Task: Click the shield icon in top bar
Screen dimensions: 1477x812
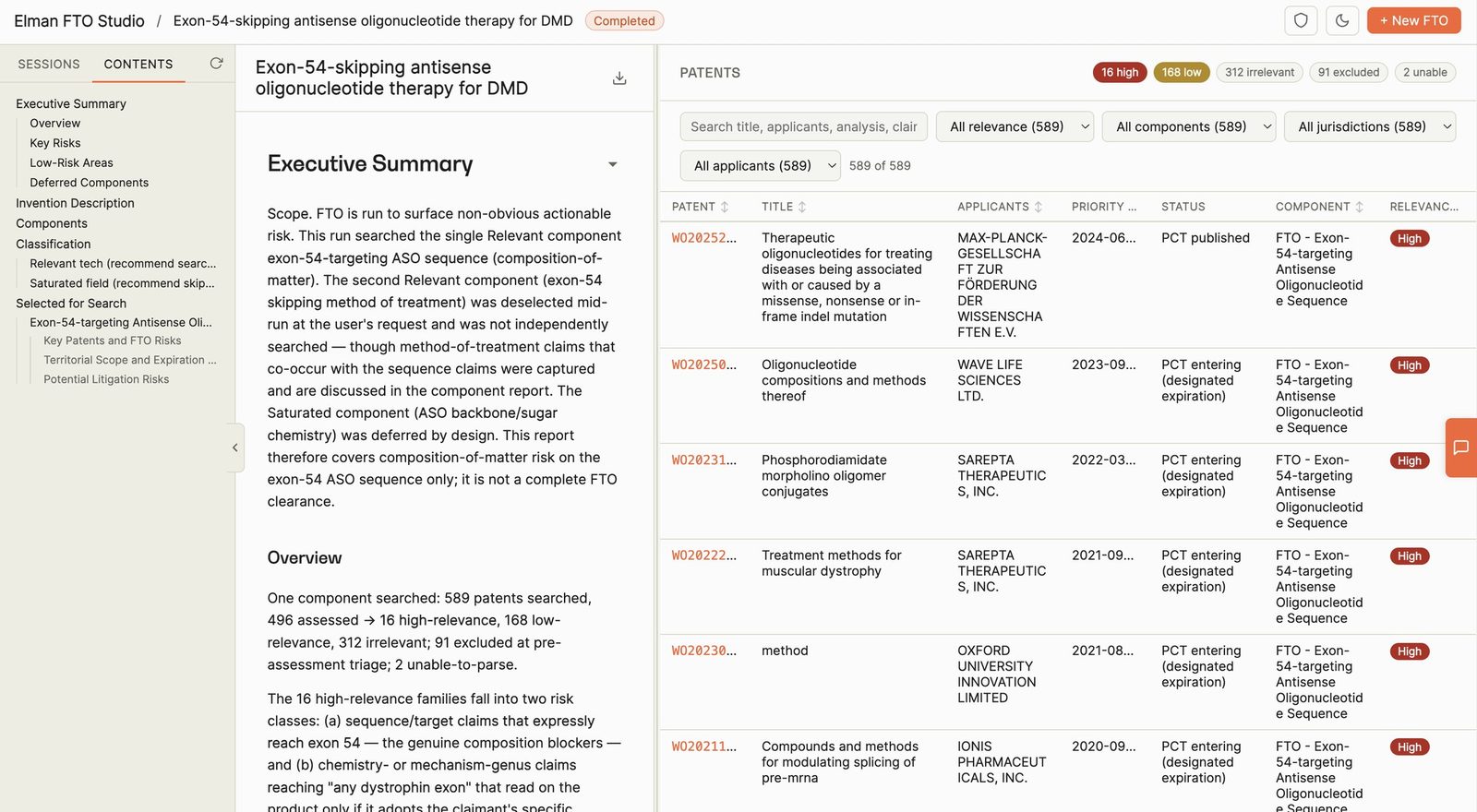Action: coord(1301,20)
